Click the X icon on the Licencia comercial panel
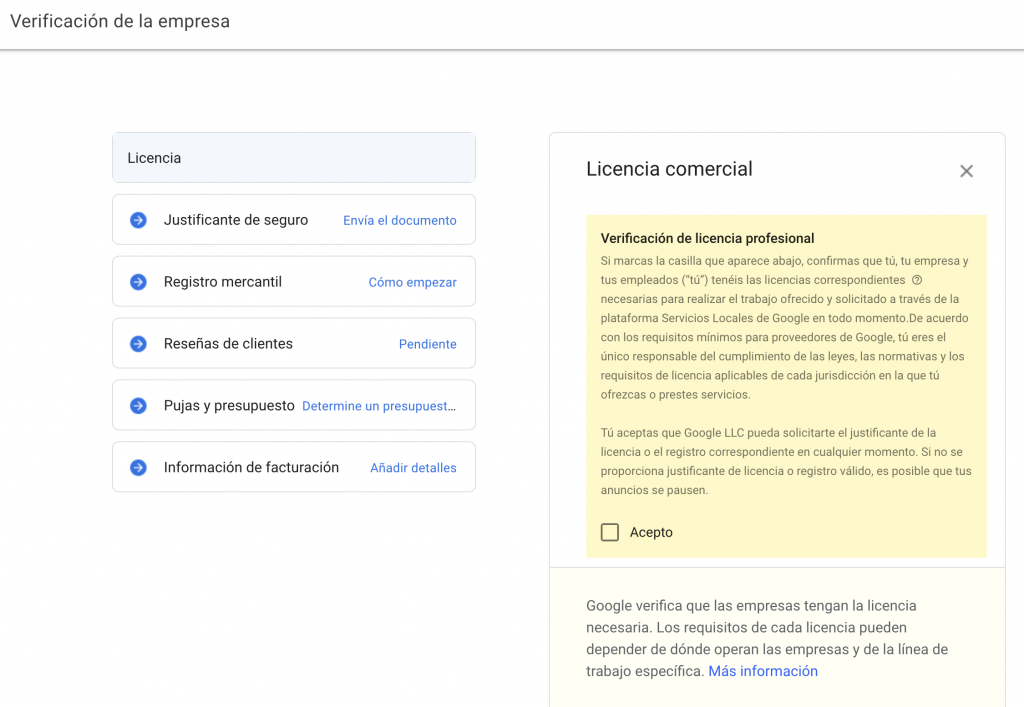The image size is (1024, 707). pyautogui.click(x=966, y=171)
